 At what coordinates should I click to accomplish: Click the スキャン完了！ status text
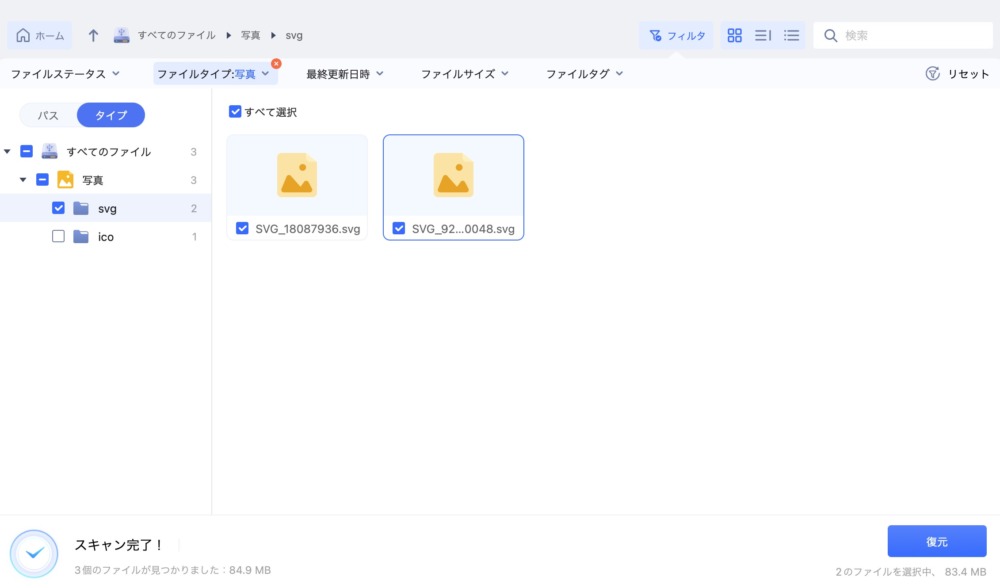point(119,545)
